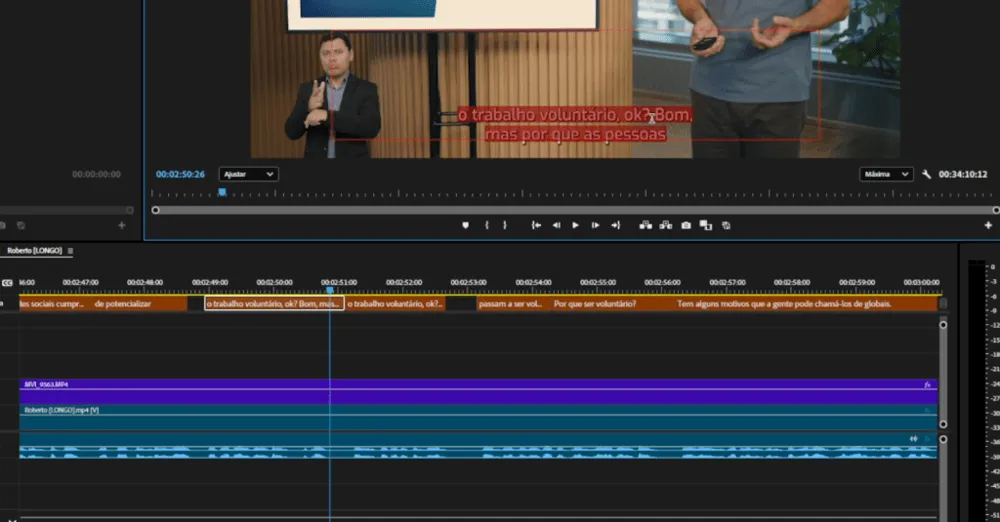Go to In point
Viewport: 1000px width, 522px height.
click(536, 225)
